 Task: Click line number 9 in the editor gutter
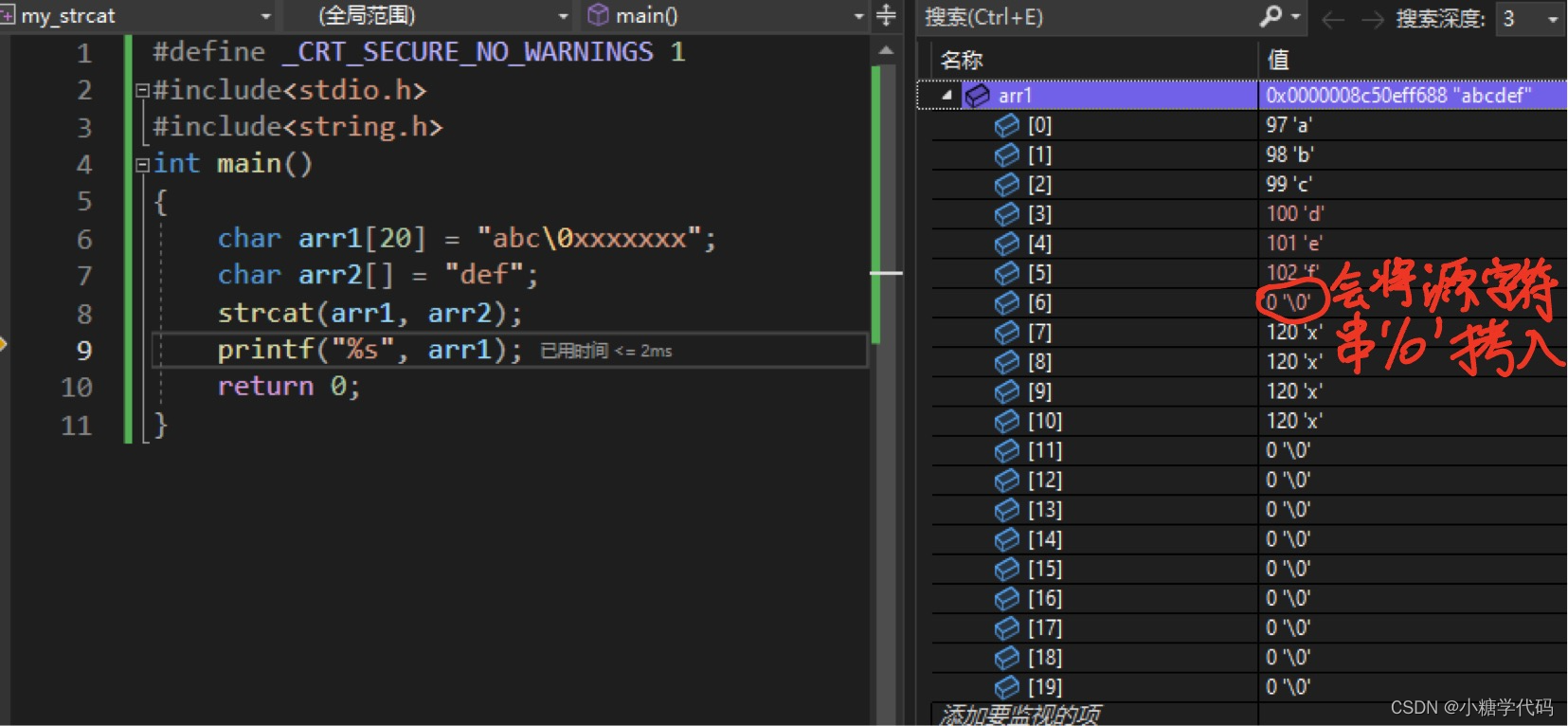pos(84,351)
